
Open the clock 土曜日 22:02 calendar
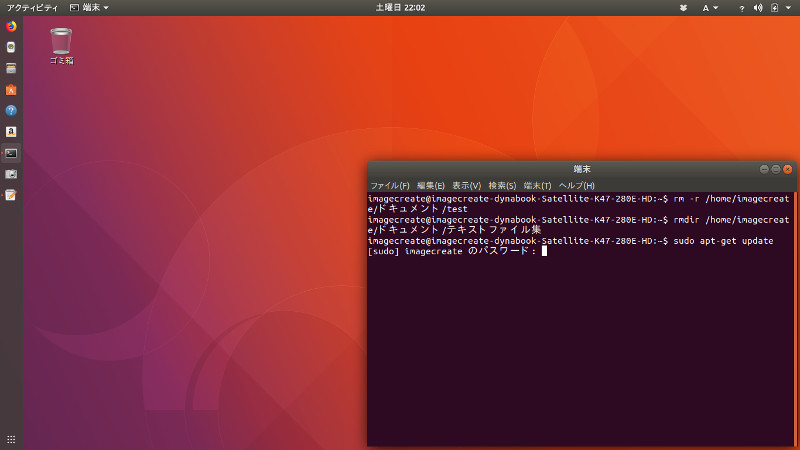(400, 8)
